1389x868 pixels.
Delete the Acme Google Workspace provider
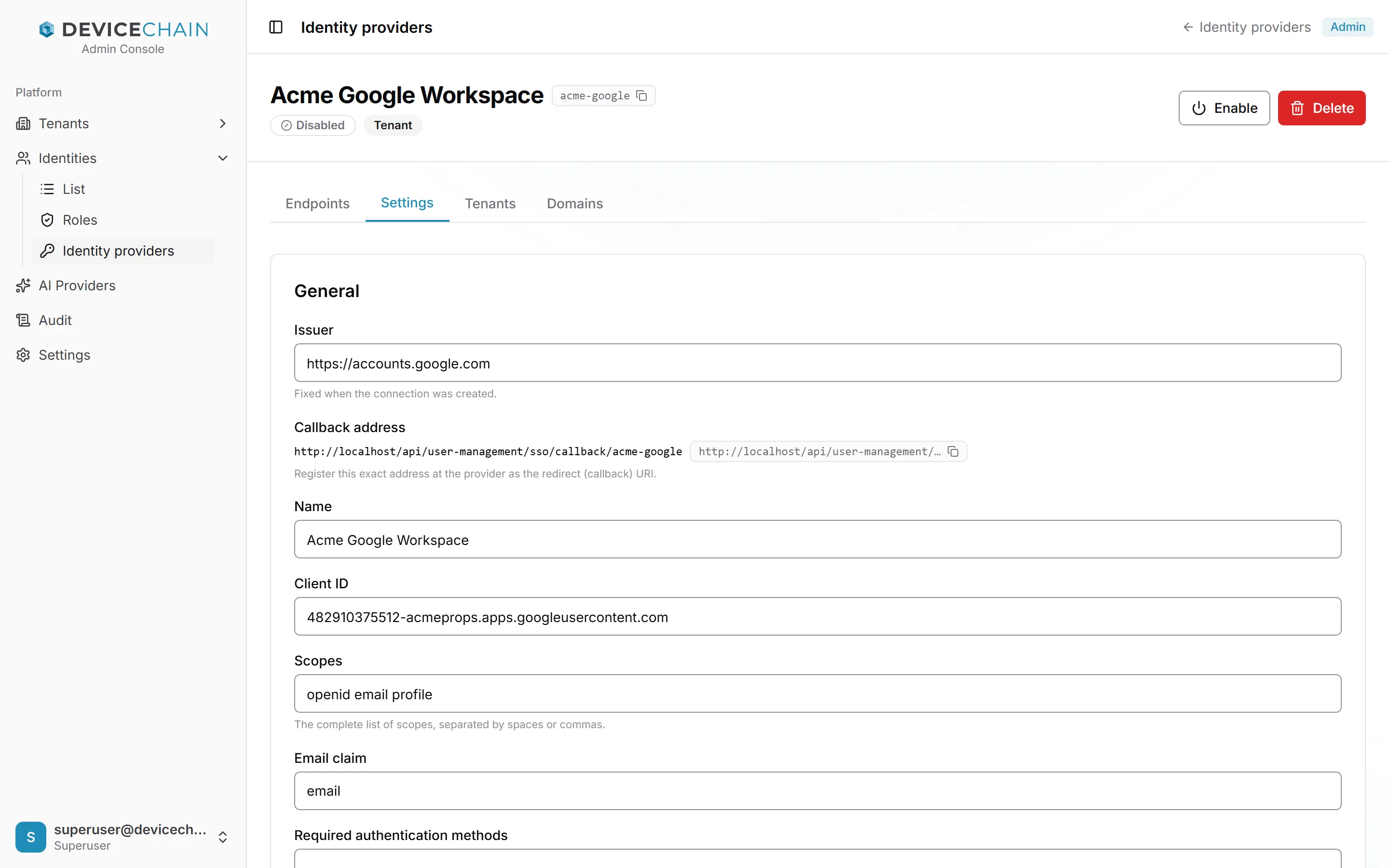(1321, 108)
